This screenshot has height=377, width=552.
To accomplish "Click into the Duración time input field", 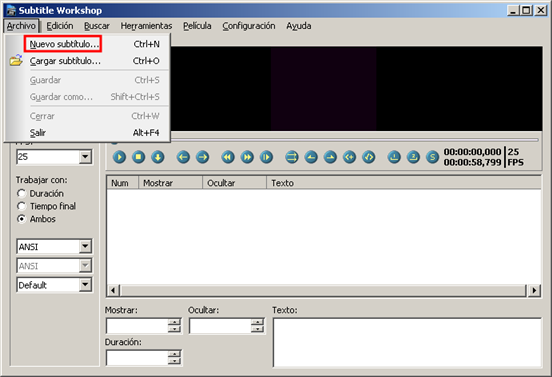I will click(137, 358).
